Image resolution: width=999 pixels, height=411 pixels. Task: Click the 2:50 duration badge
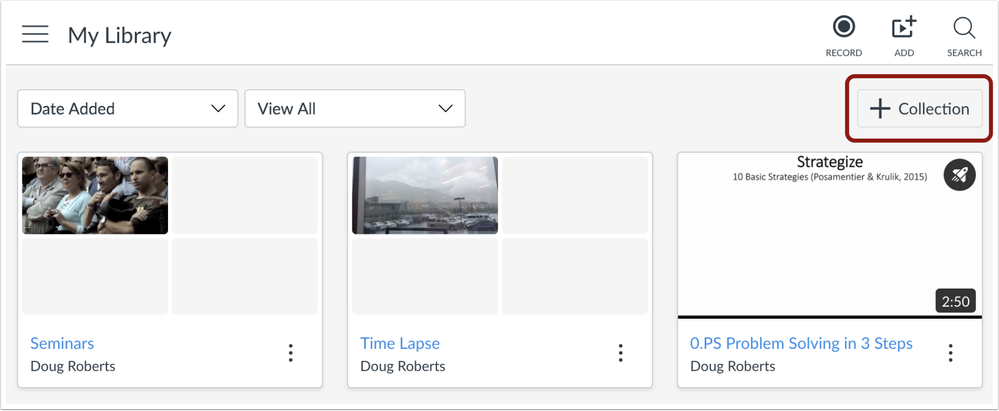pos(955,301)
